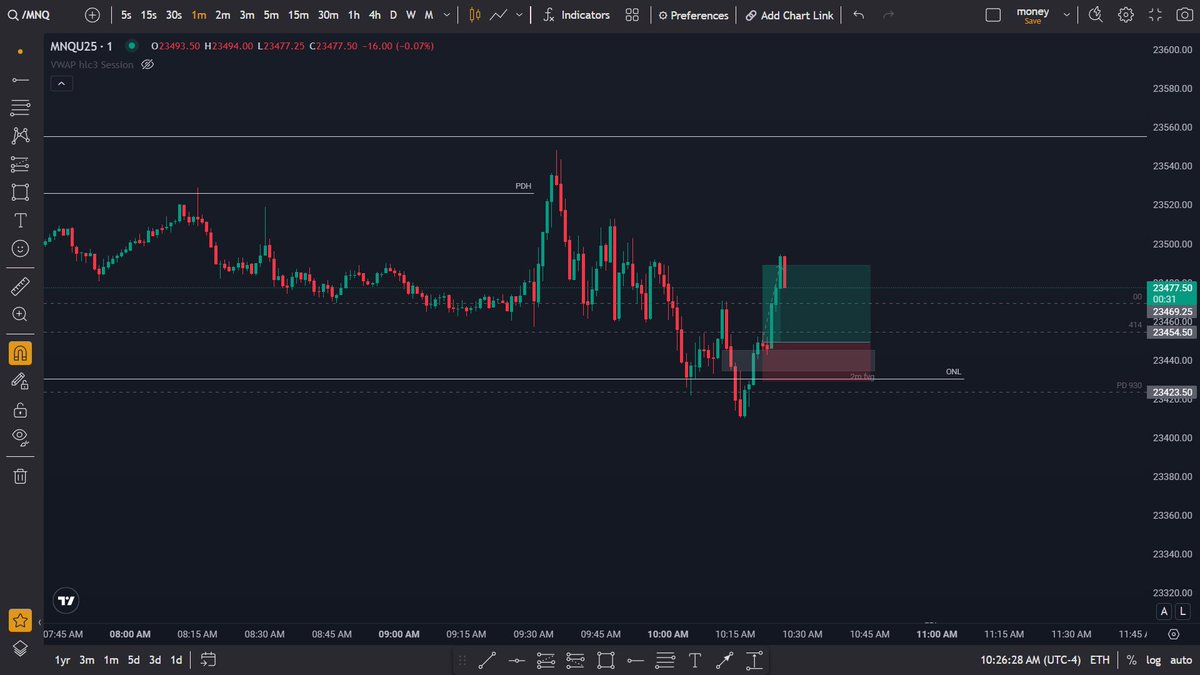Viewport: 1200px width, 675px height.
Task: Switch to the 2m interval
Action: (x=222, y=15)
